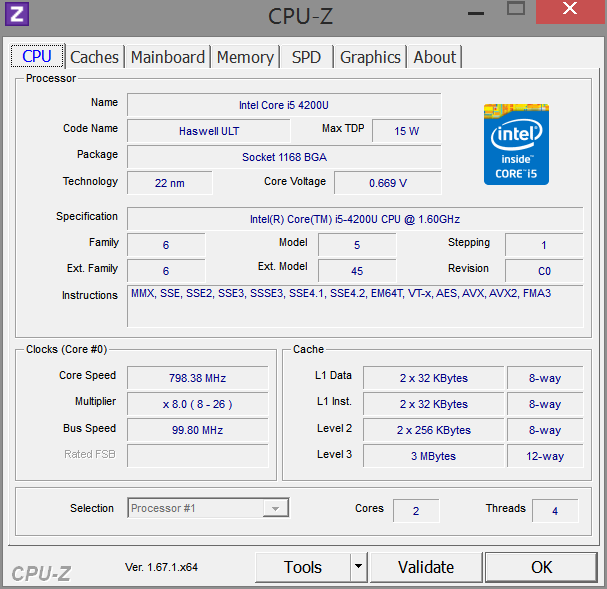This screenshot has height=589, width=607.
Task: Click the empty Rated FSB field
Action: 197,456
